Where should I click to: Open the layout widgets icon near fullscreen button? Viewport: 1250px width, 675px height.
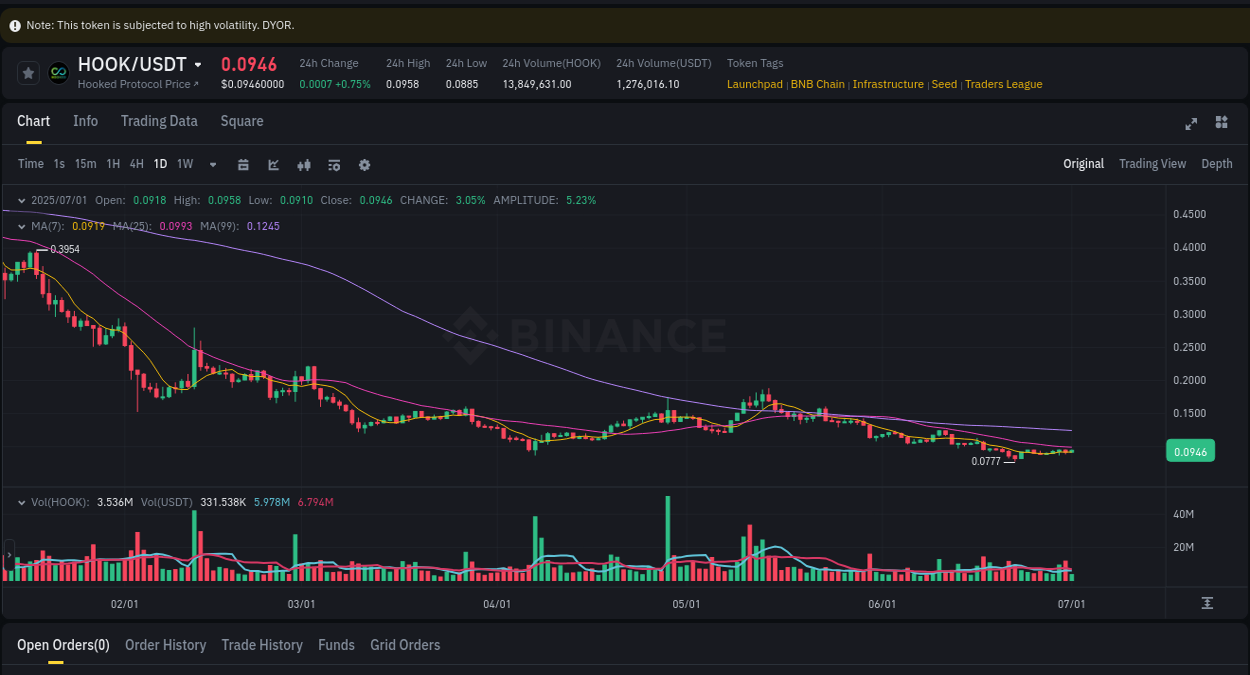(x=1221, y=122)
